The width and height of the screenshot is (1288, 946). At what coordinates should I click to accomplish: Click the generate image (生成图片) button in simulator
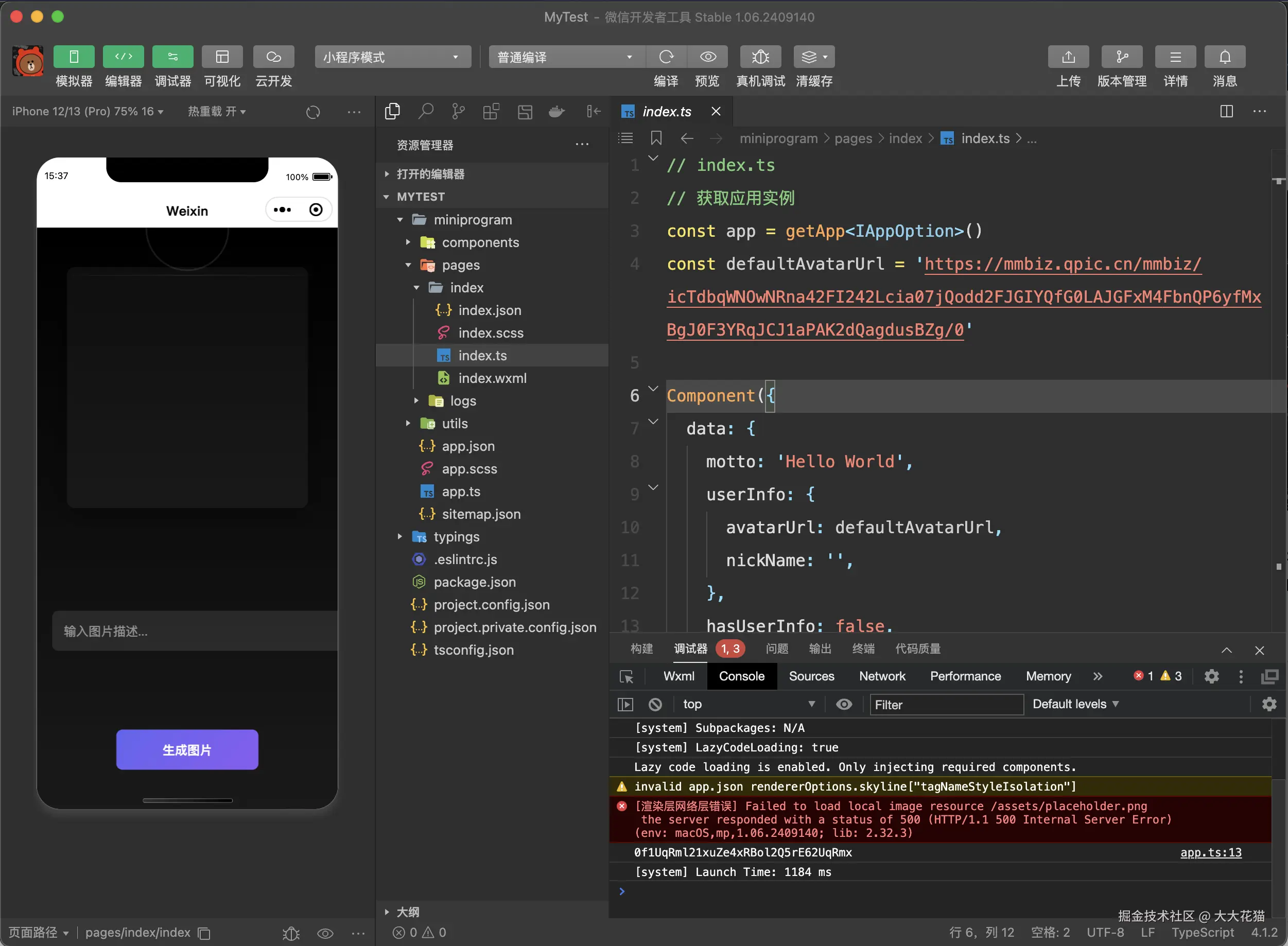click(187, 749)
